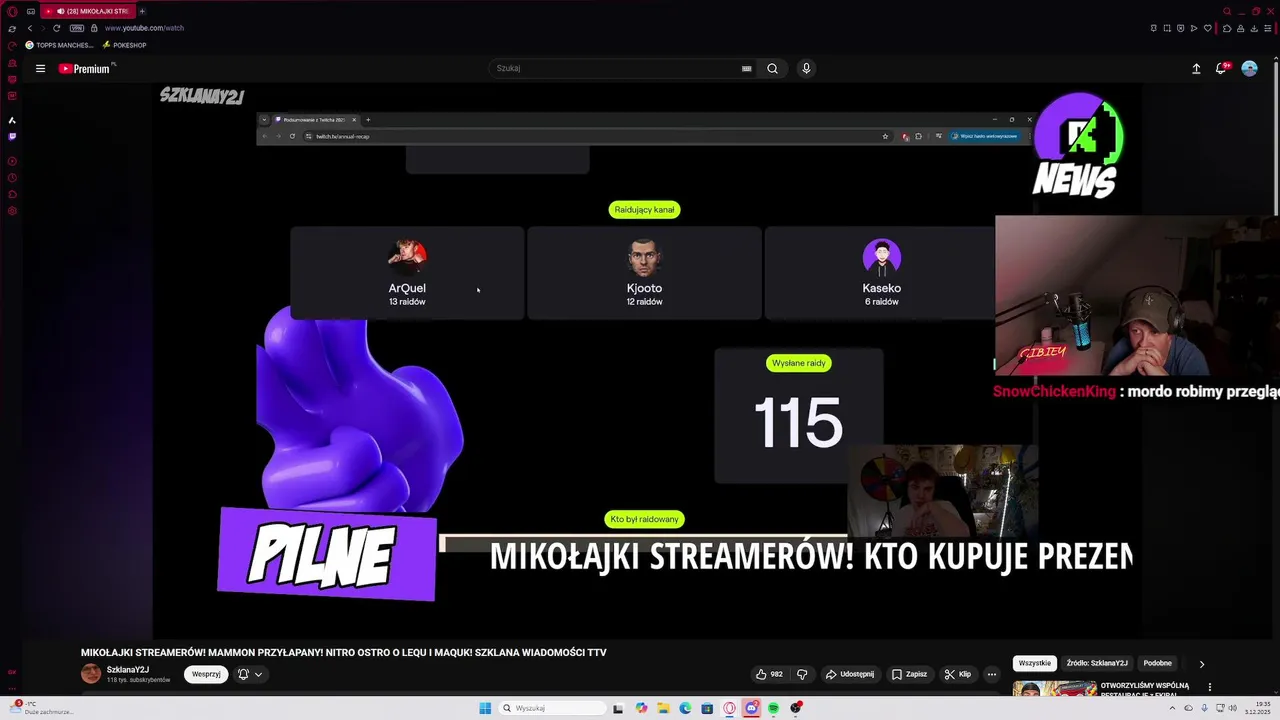
Task: Show hidden system tray icons chevron
Action: (x=1172, y=708)
